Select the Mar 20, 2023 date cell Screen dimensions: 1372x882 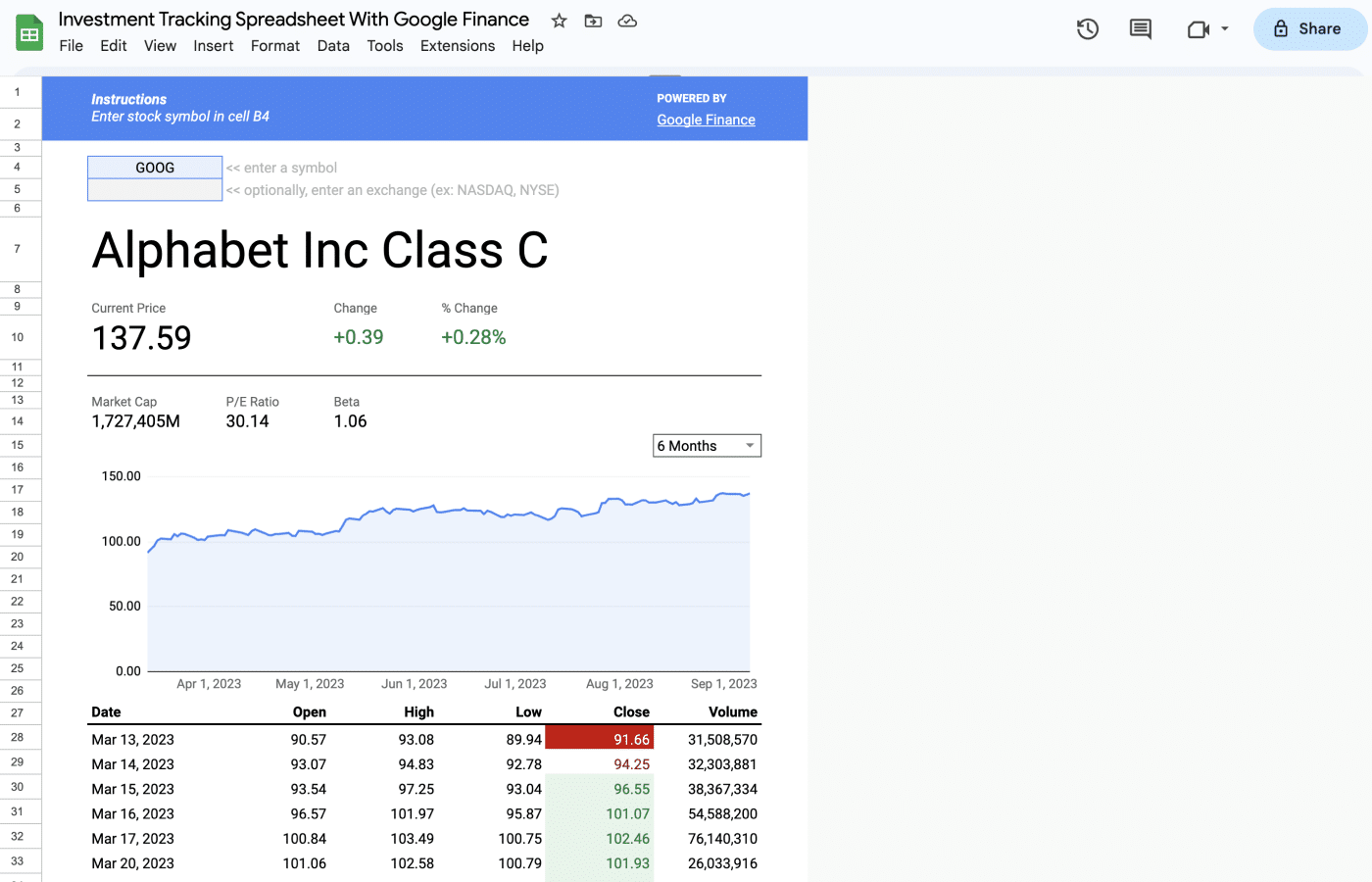coord(133,863)
